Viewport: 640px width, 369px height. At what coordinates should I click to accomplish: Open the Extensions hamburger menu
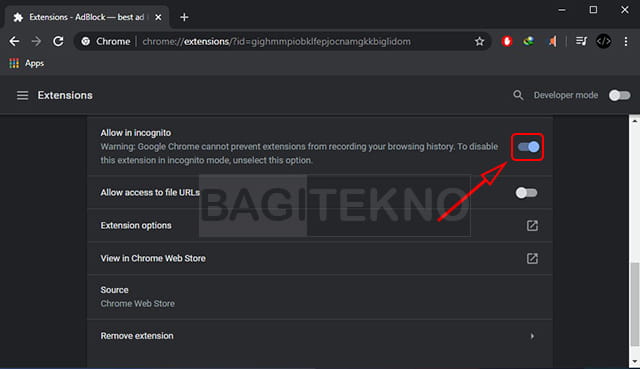point(22,96)
